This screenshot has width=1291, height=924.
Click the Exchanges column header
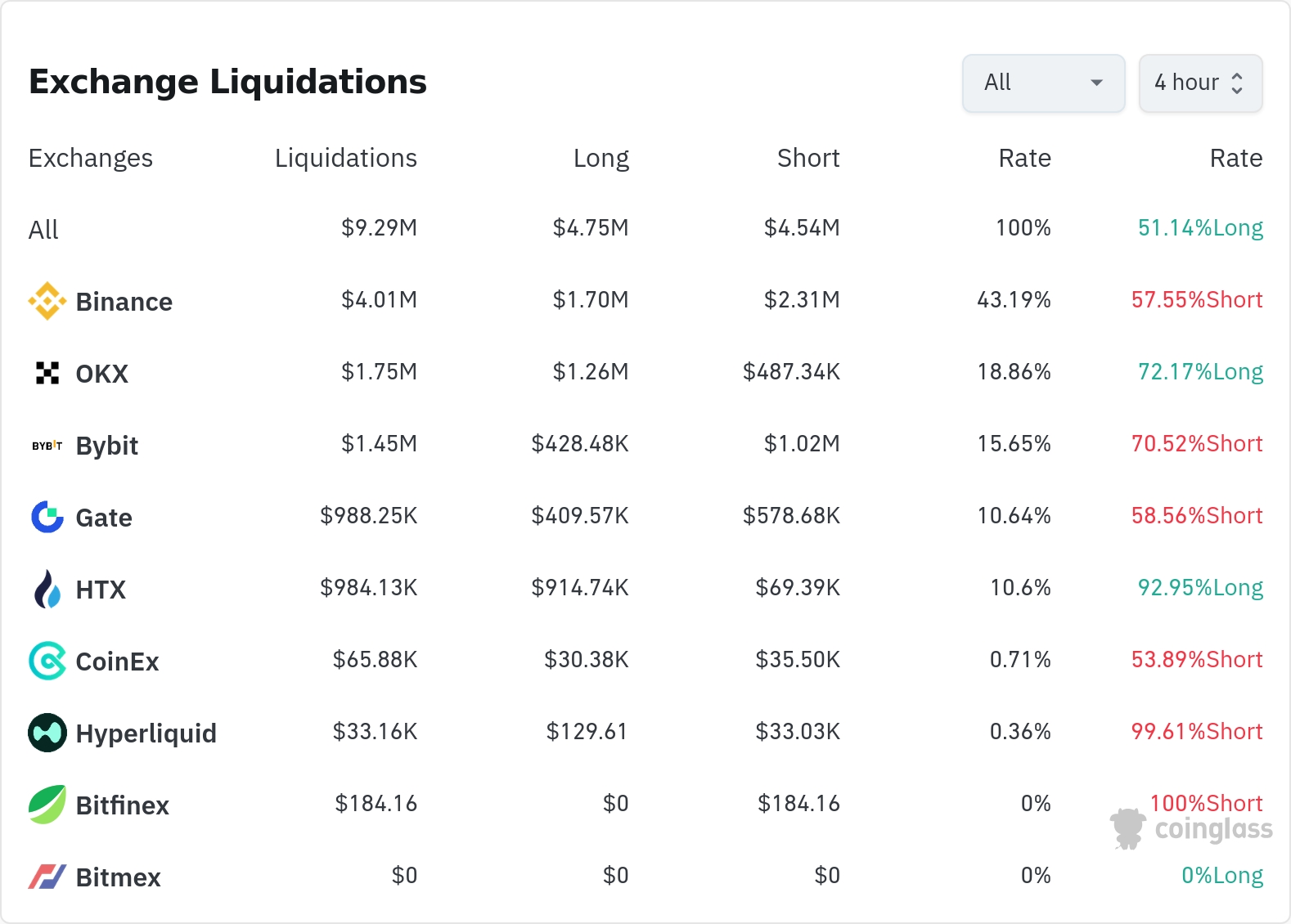pos(91,158)
